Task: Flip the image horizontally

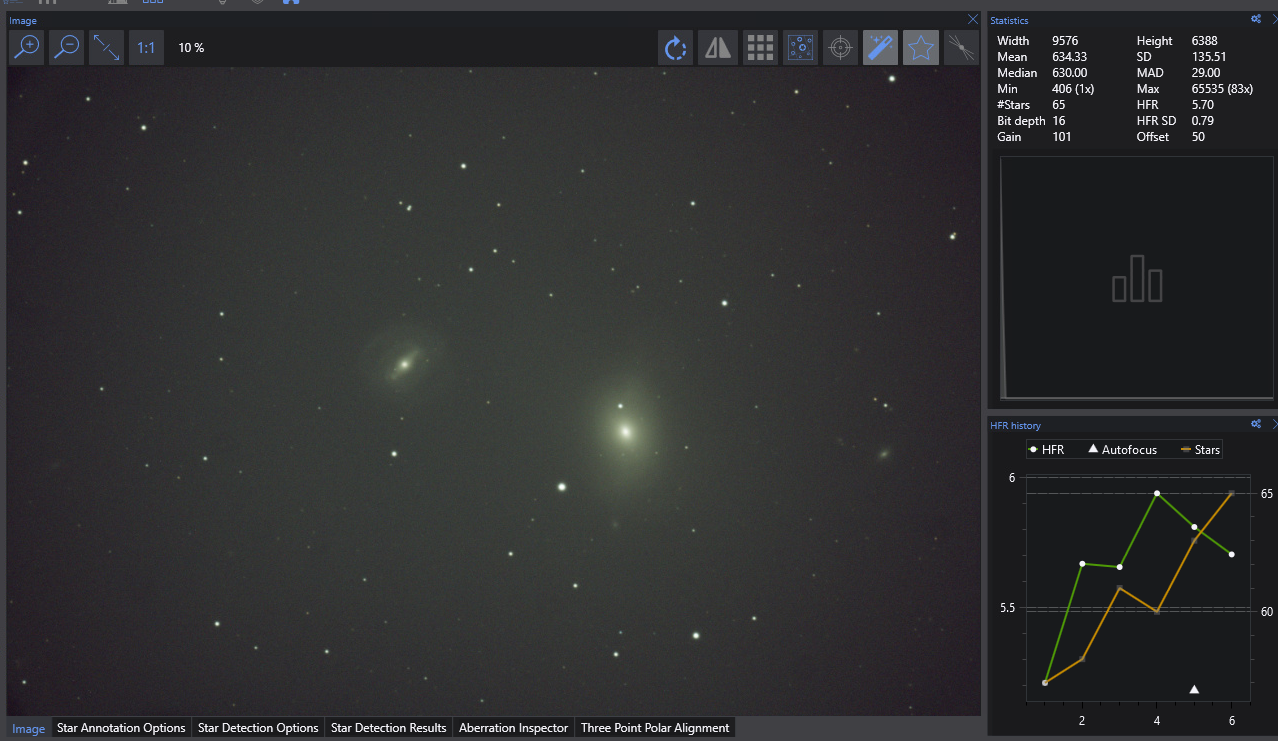Action: tap(718, 47)
